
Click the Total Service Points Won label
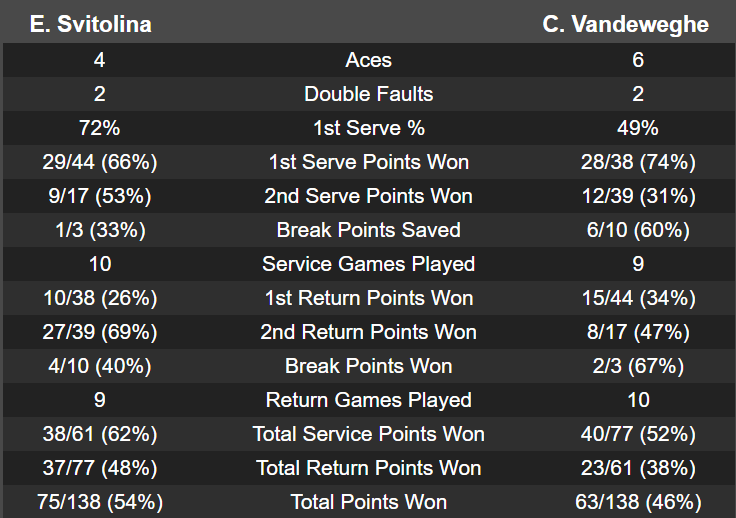368,434
